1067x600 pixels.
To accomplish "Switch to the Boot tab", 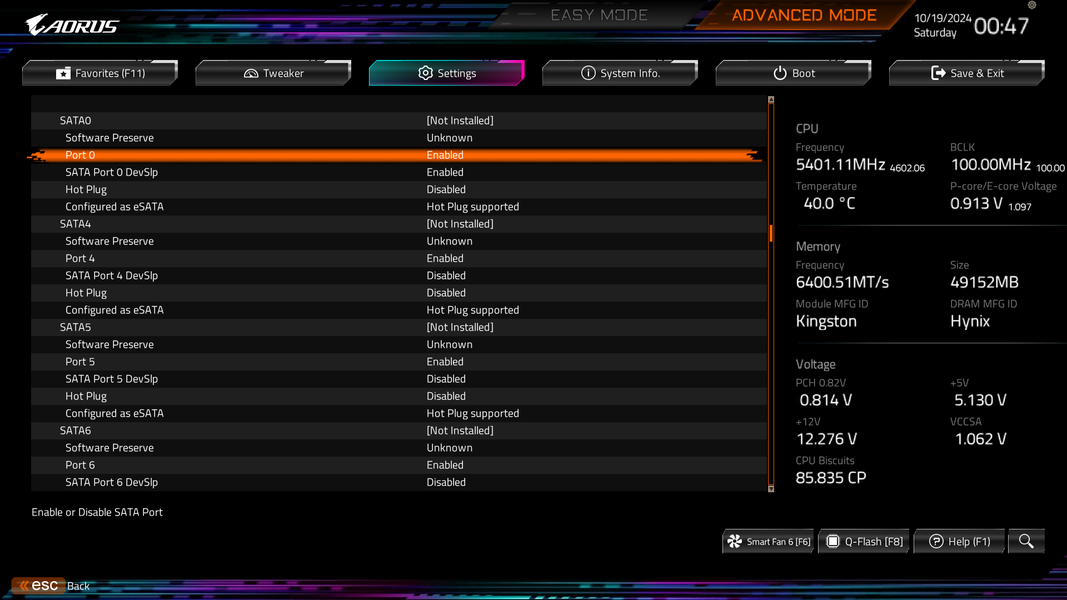I will coord(793,73).
